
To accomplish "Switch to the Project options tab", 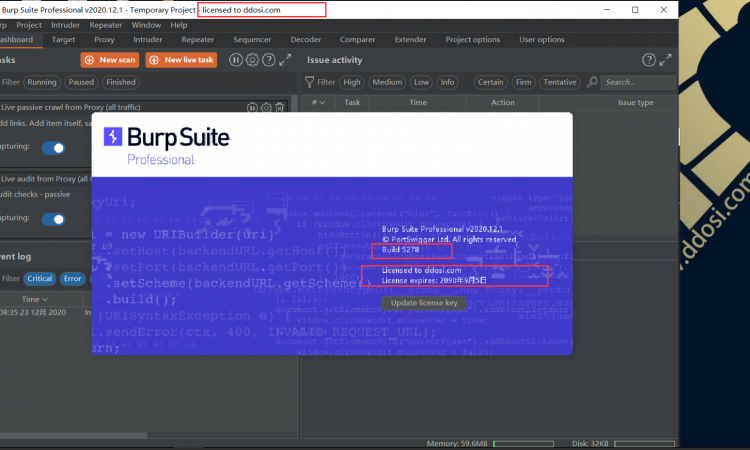I will coord(473,40).
